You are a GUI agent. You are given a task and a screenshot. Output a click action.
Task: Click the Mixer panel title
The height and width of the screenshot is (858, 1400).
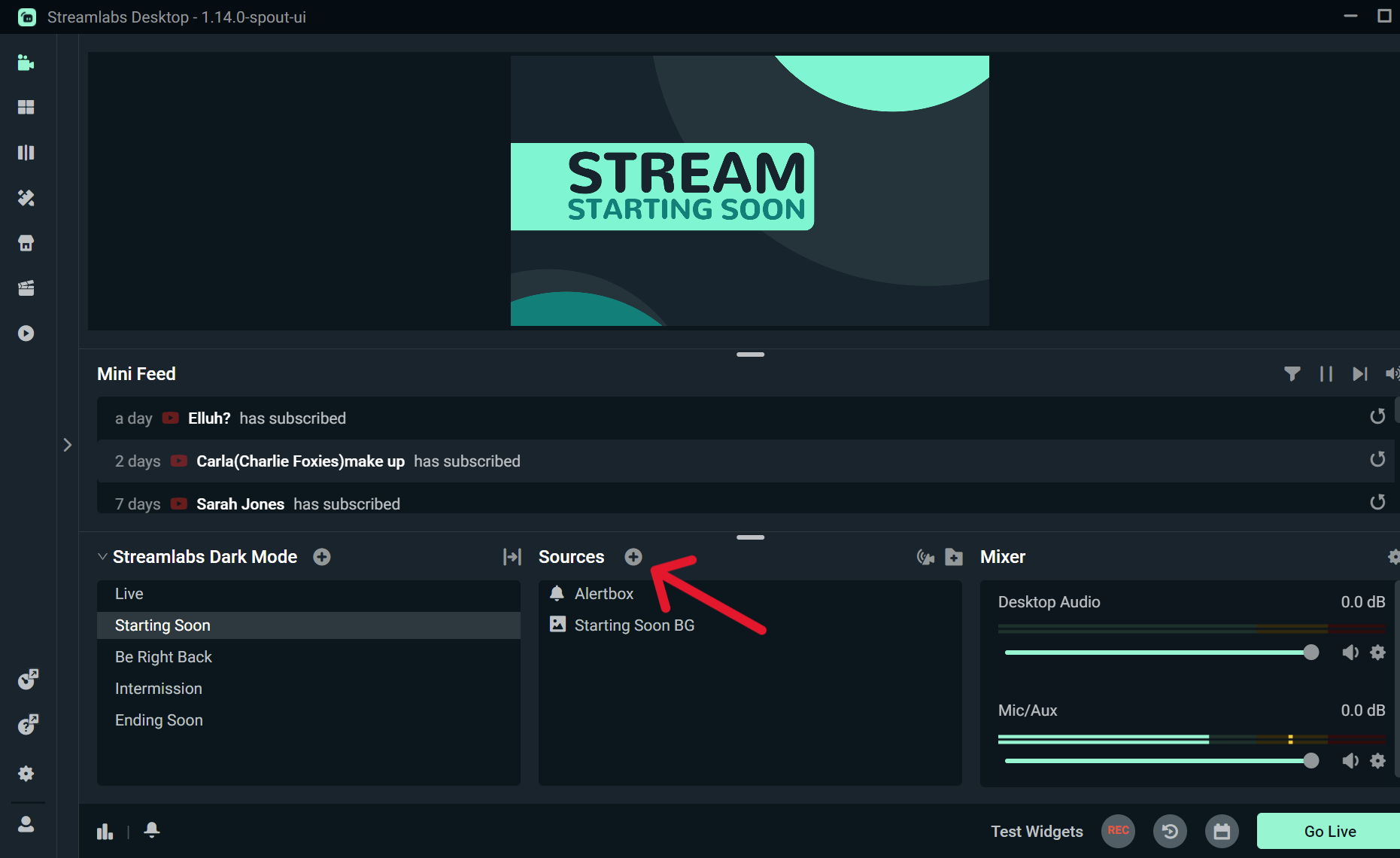click(1003, 557)
